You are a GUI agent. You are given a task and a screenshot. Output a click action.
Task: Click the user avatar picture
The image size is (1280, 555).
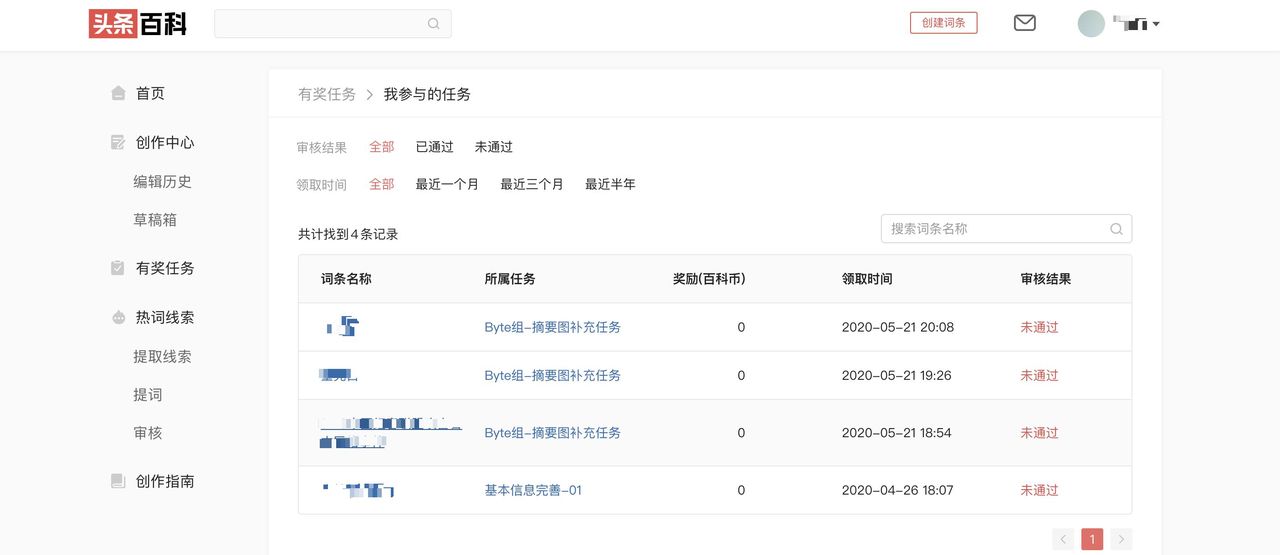[x=1091, y=24]
